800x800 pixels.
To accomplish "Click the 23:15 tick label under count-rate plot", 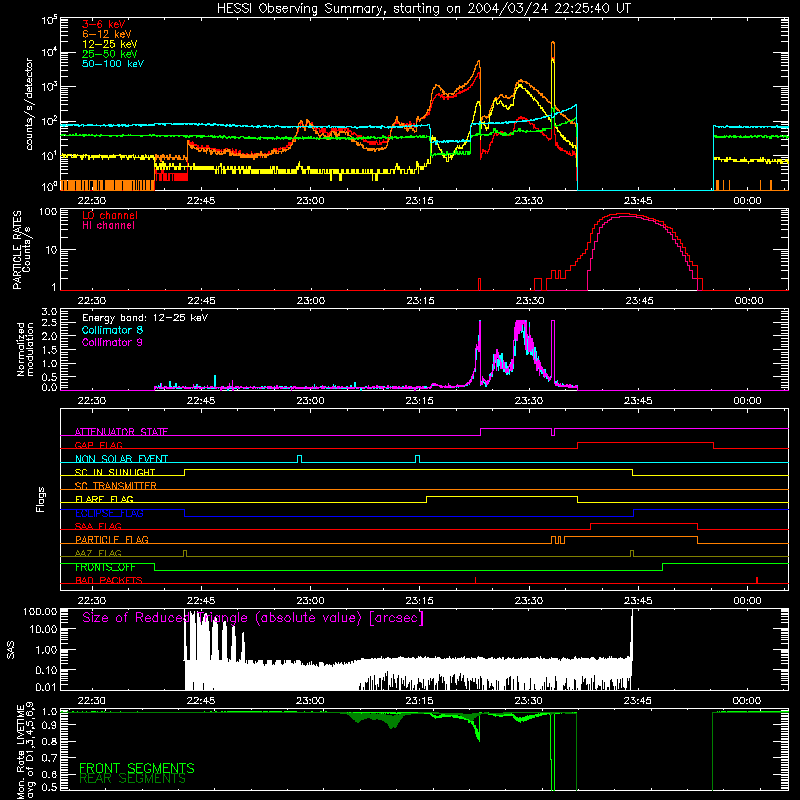I will click(419, 201).
